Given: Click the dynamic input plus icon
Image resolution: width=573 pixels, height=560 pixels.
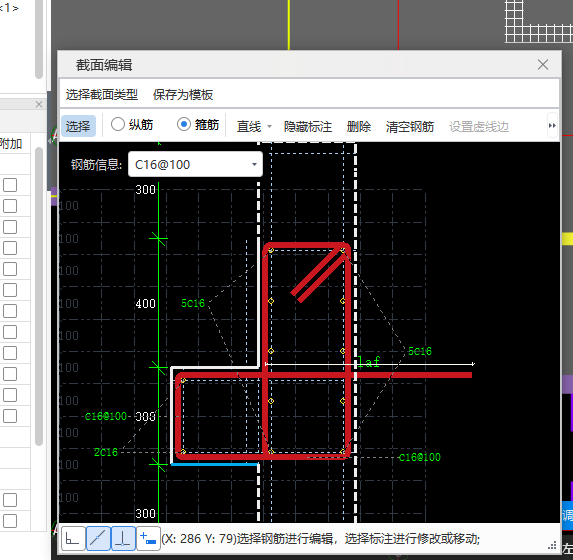Looking at the screenshot, I should pyautogui.click(x=148, y=538).
